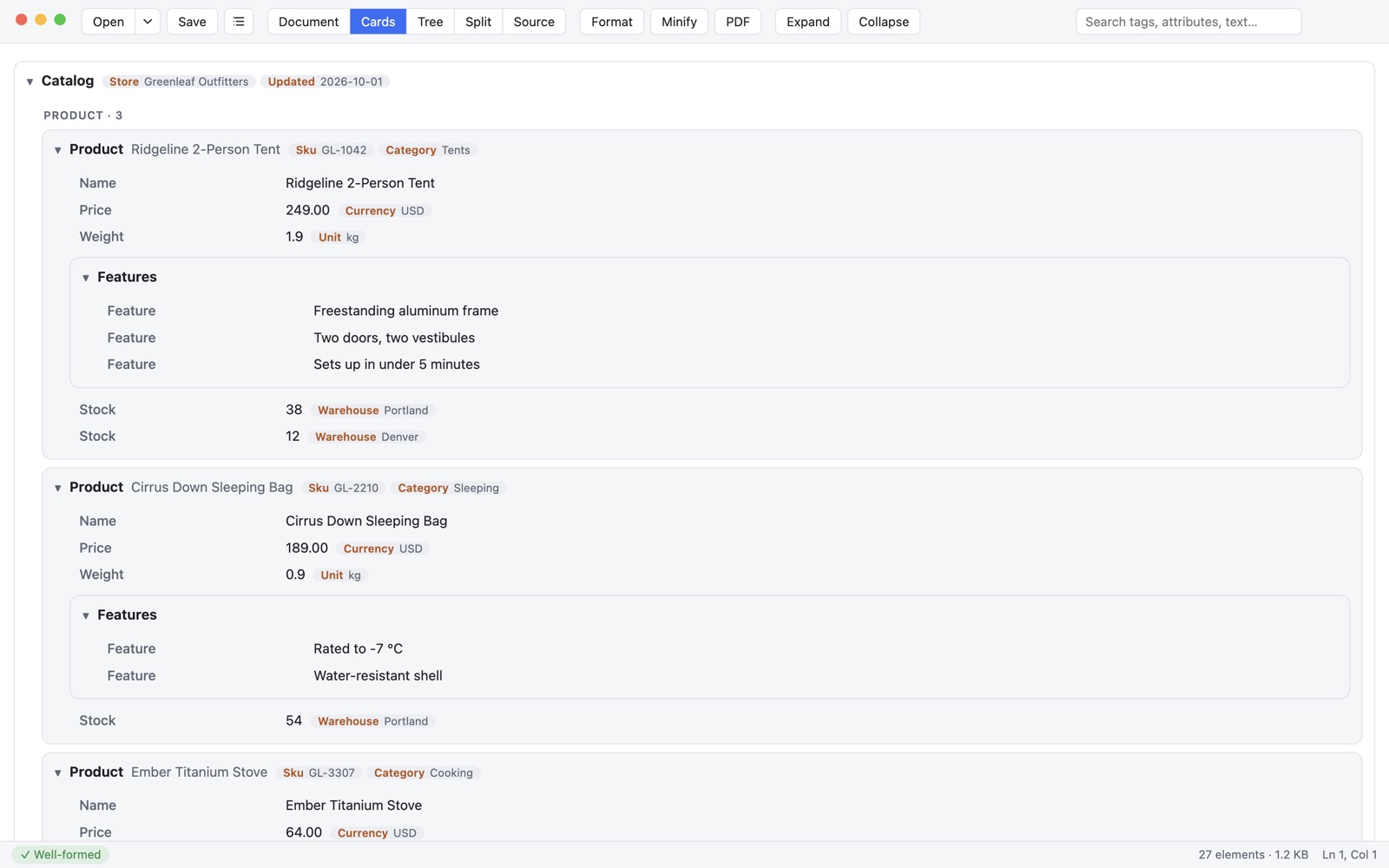Screen dimensions: 1389x868
Task: Open the dropdown arrow beside Open
Action: point(148,22)
